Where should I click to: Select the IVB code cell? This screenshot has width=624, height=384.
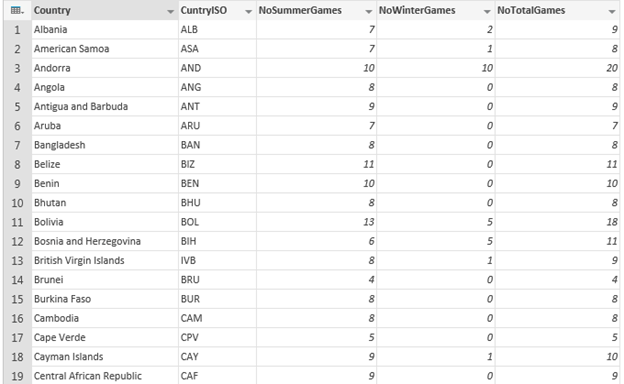(x=217, y=261)
